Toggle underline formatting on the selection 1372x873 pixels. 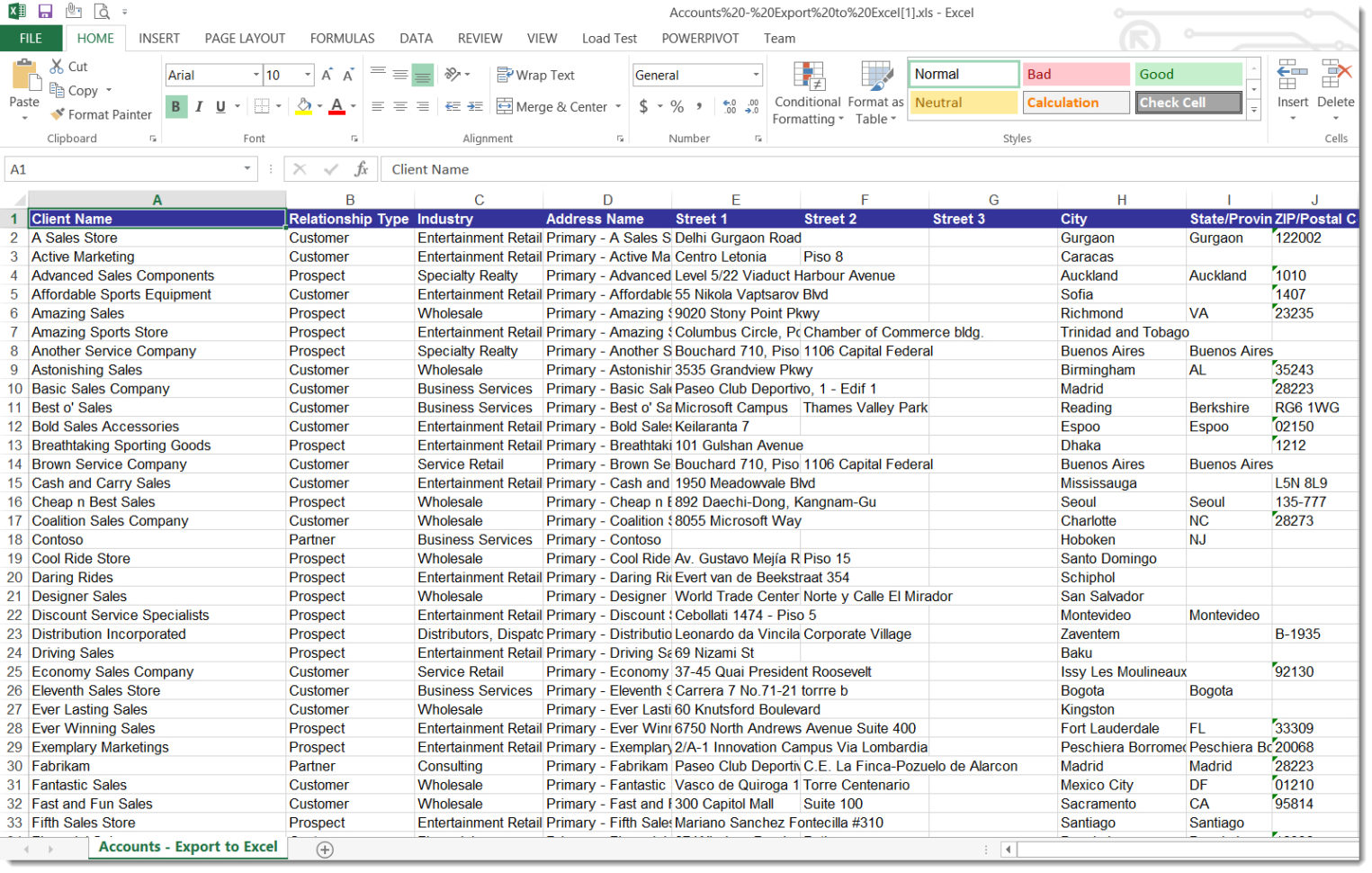click(220, 106)
